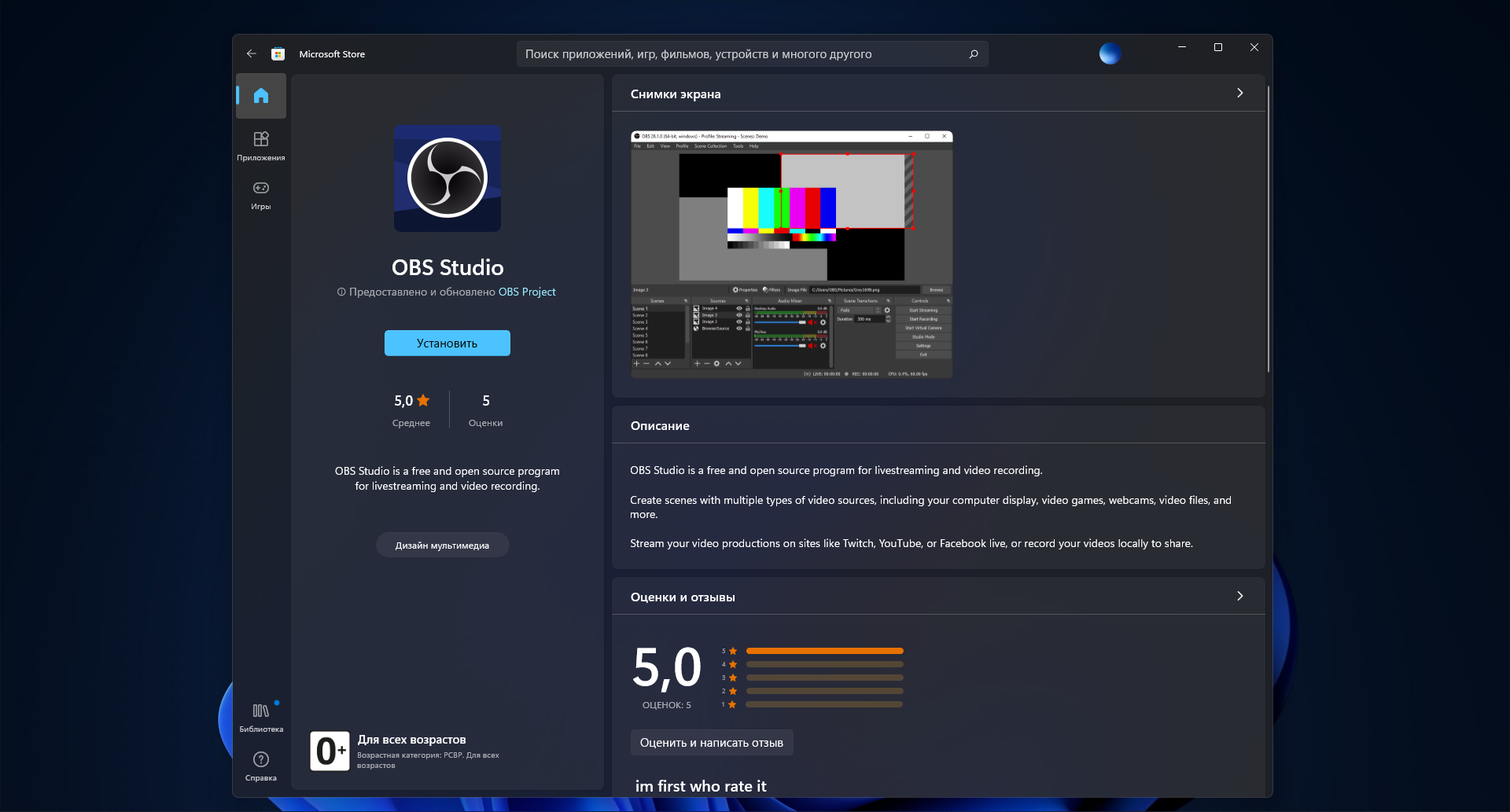Image resolution: width=1510 pixels, height=812 pixels.
Task: Click the review 'im first who rate it'
Action: (x=701, y=786)
